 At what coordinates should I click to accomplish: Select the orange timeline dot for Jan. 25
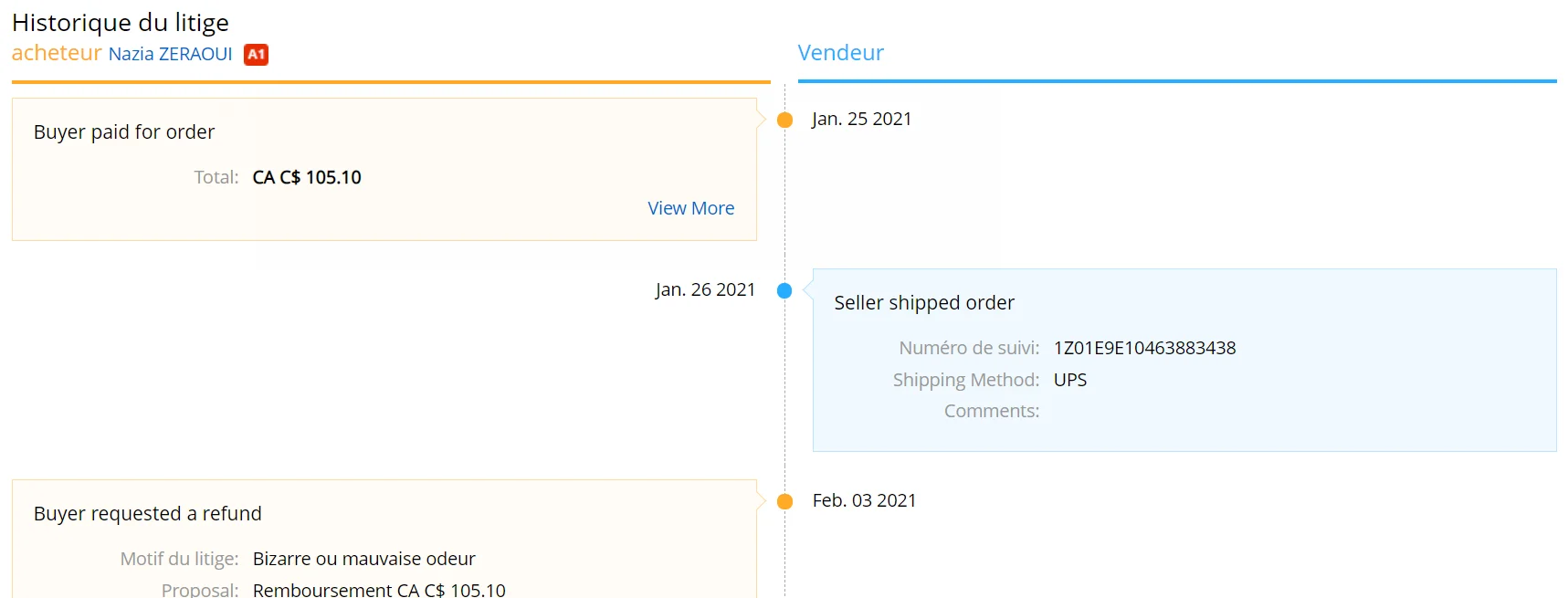[x=784, y=120]
